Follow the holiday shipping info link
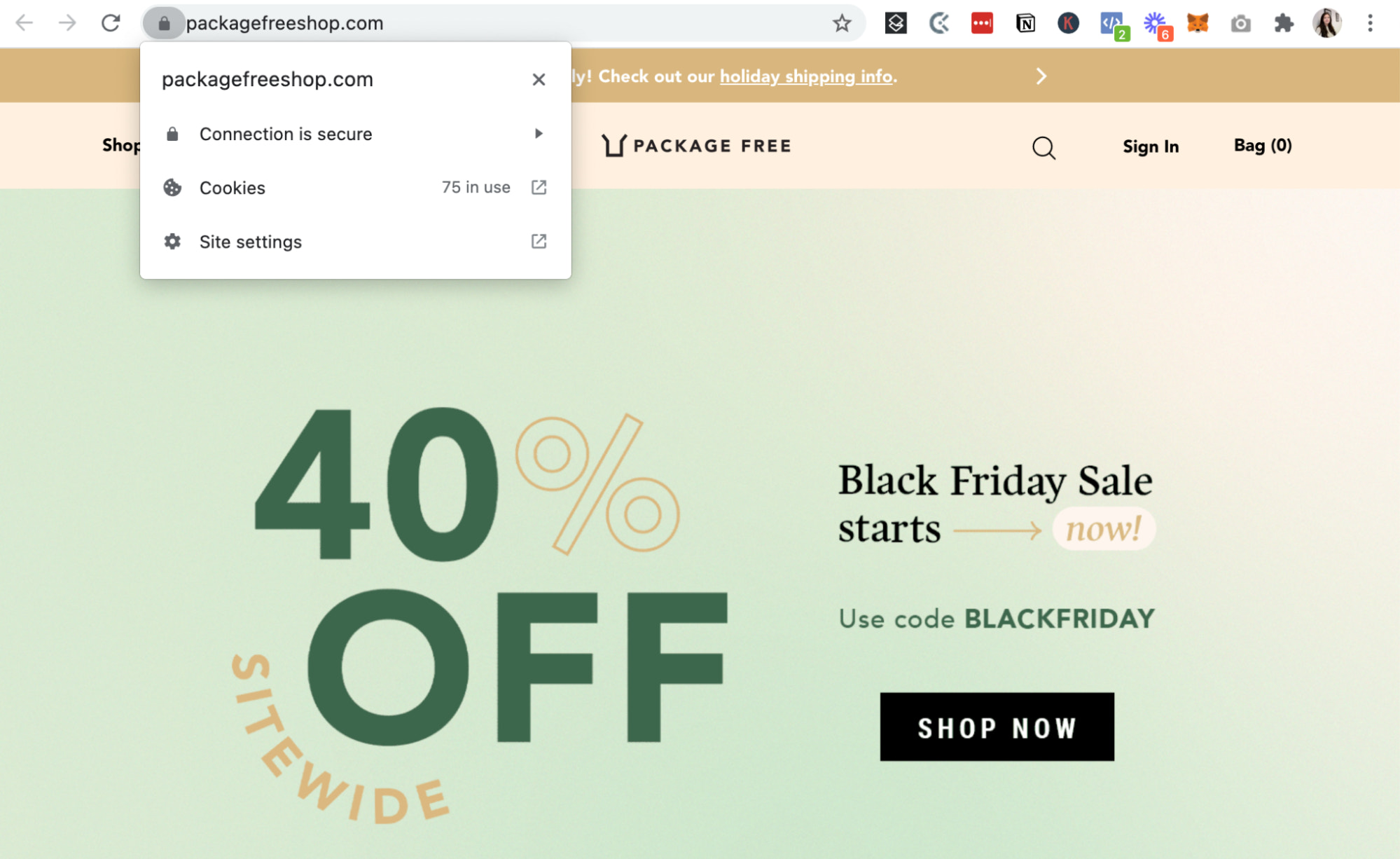 click(x=806, y=76)
